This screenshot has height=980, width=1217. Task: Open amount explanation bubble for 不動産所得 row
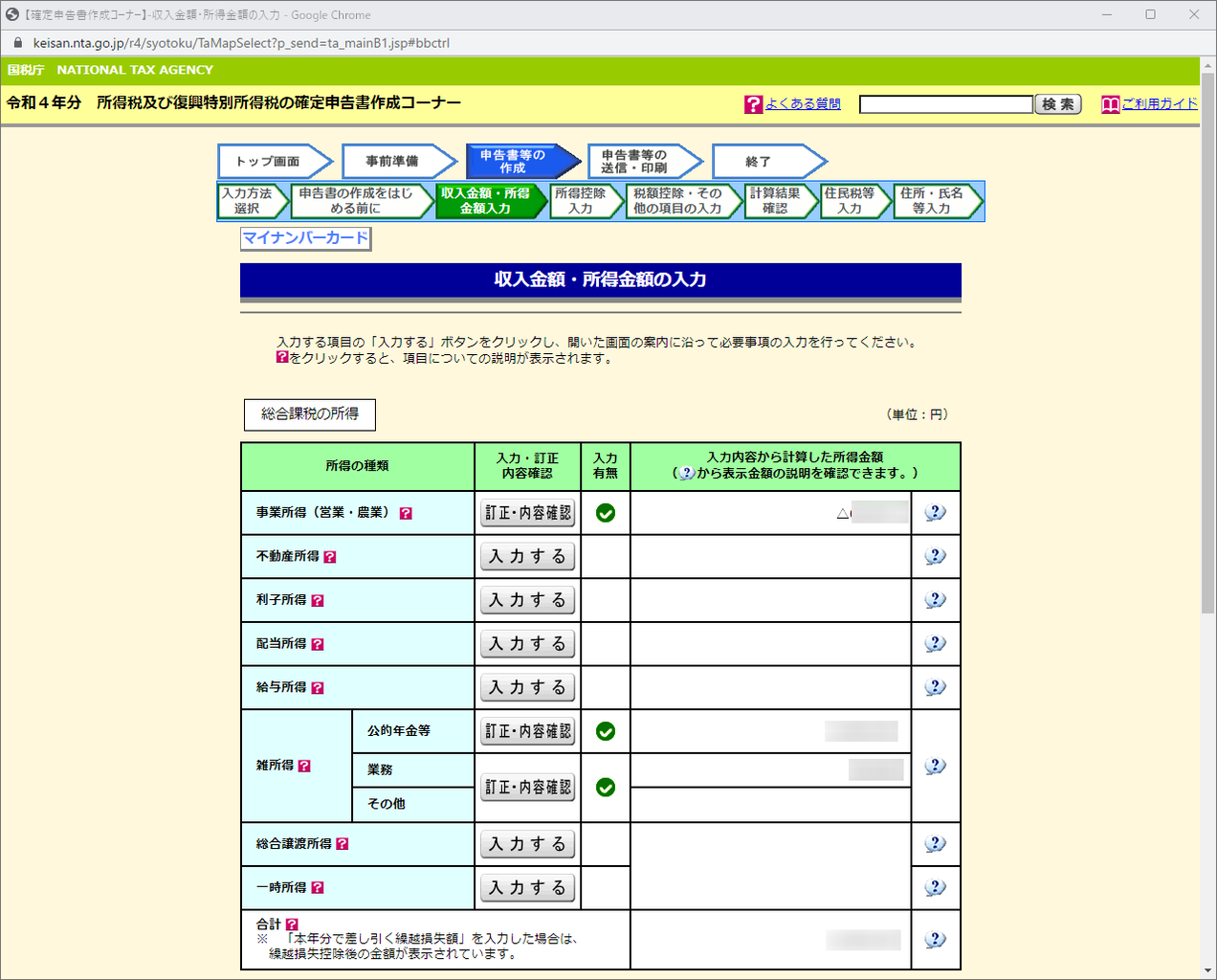[x=935, y=556]
